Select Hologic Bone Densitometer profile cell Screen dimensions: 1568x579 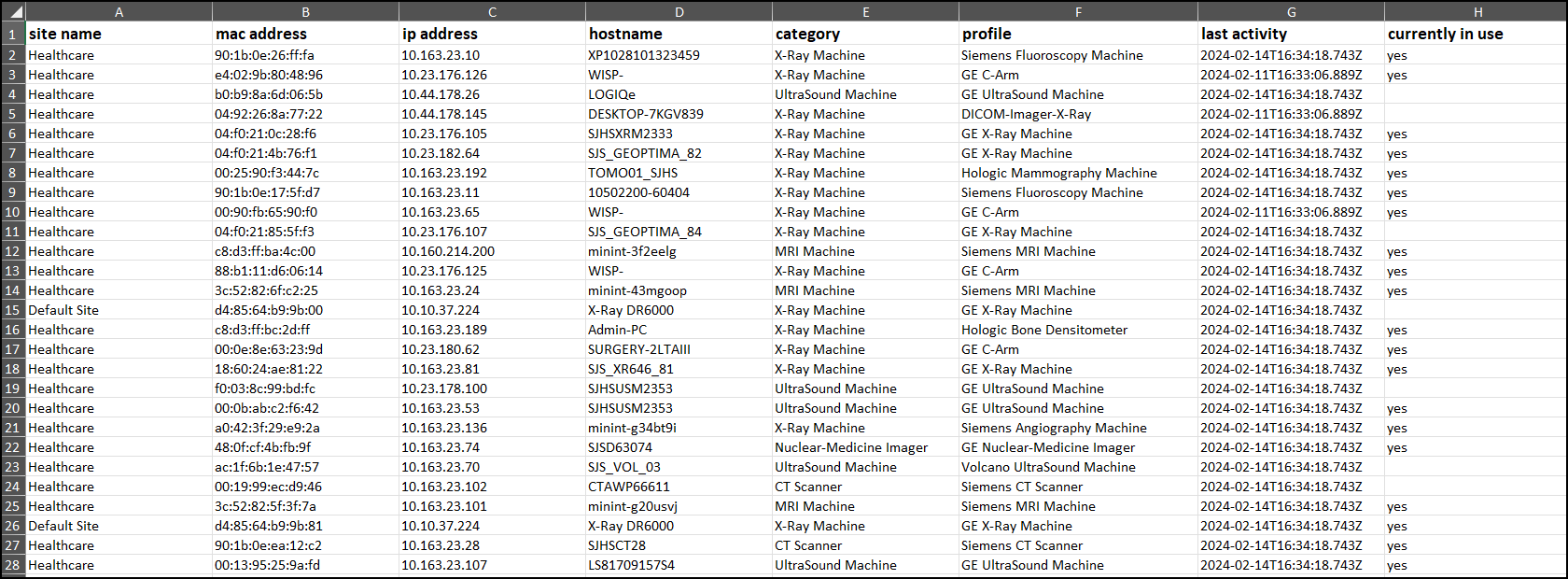[x=1079, y=330]
